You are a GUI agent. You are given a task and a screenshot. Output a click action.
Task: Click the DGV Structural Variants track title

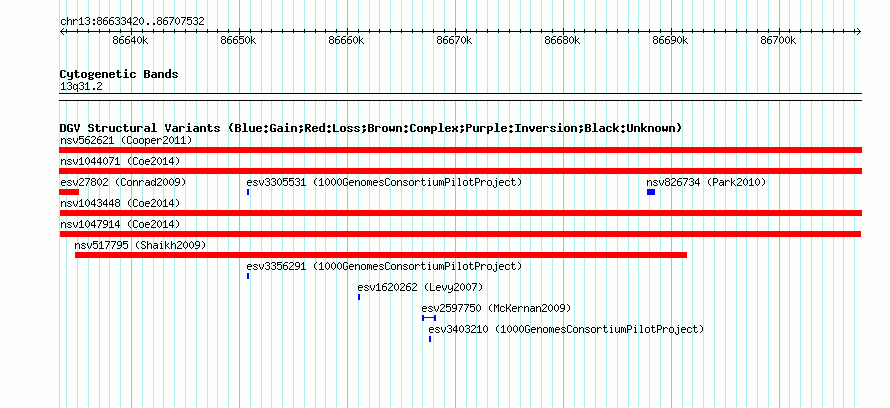point(371,128)
